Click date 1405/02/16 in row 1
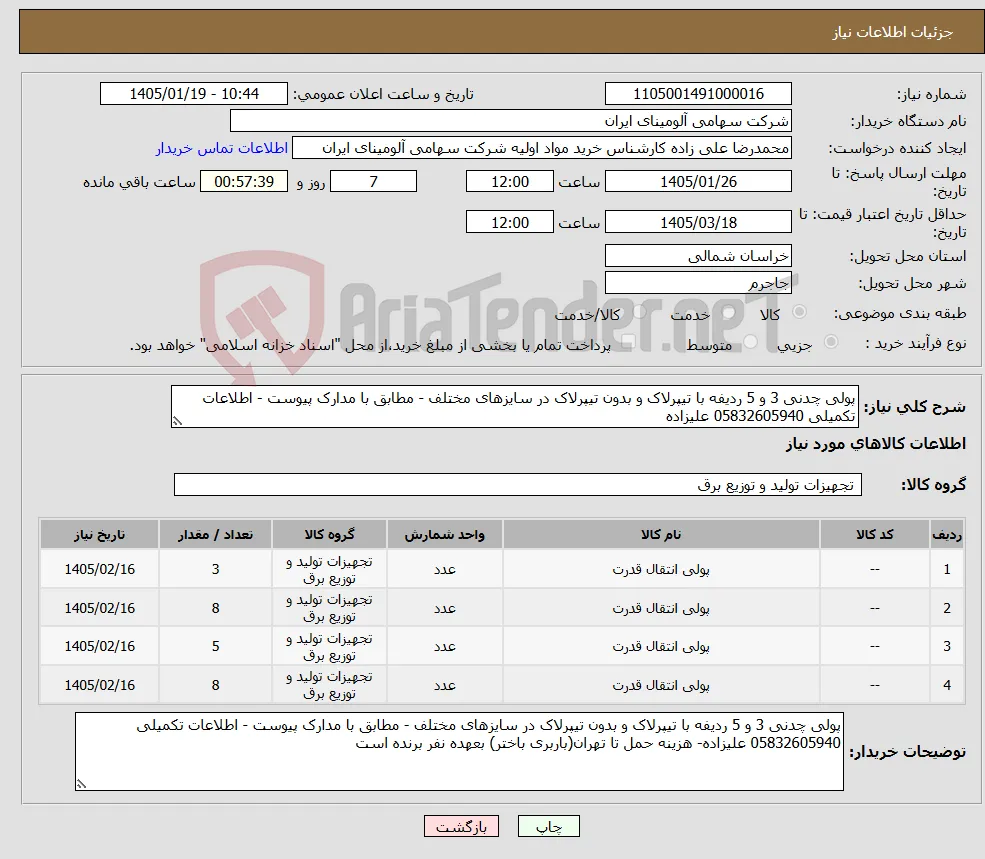Viewport: 985px width, 859px height. 99,569
